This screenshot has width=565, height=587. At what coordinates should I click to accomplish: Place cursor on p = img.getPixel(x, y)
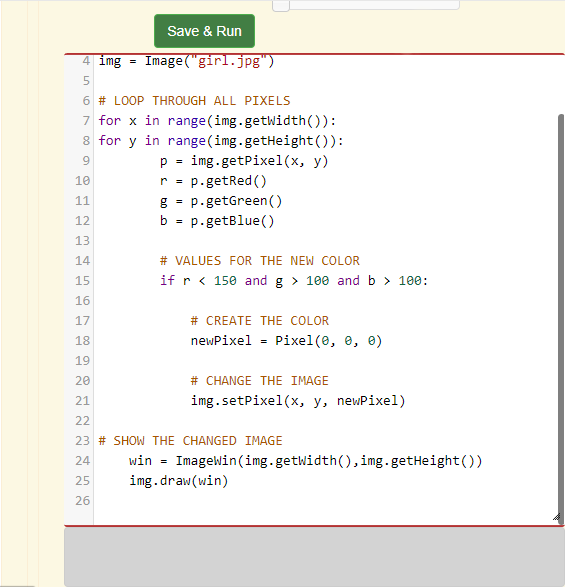(x=244, y=161)
